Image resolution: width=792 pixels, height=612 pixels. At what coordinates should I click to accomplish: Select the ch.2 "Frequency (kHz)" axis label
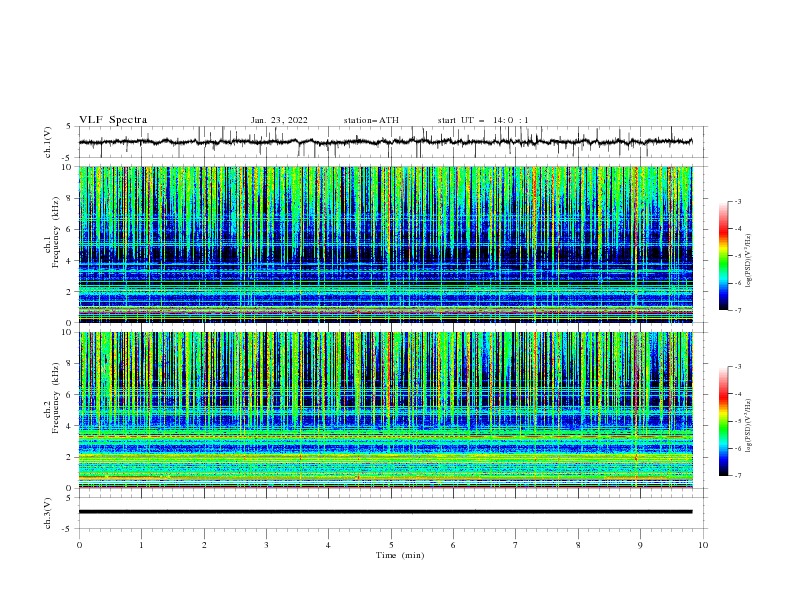[55, 398]
